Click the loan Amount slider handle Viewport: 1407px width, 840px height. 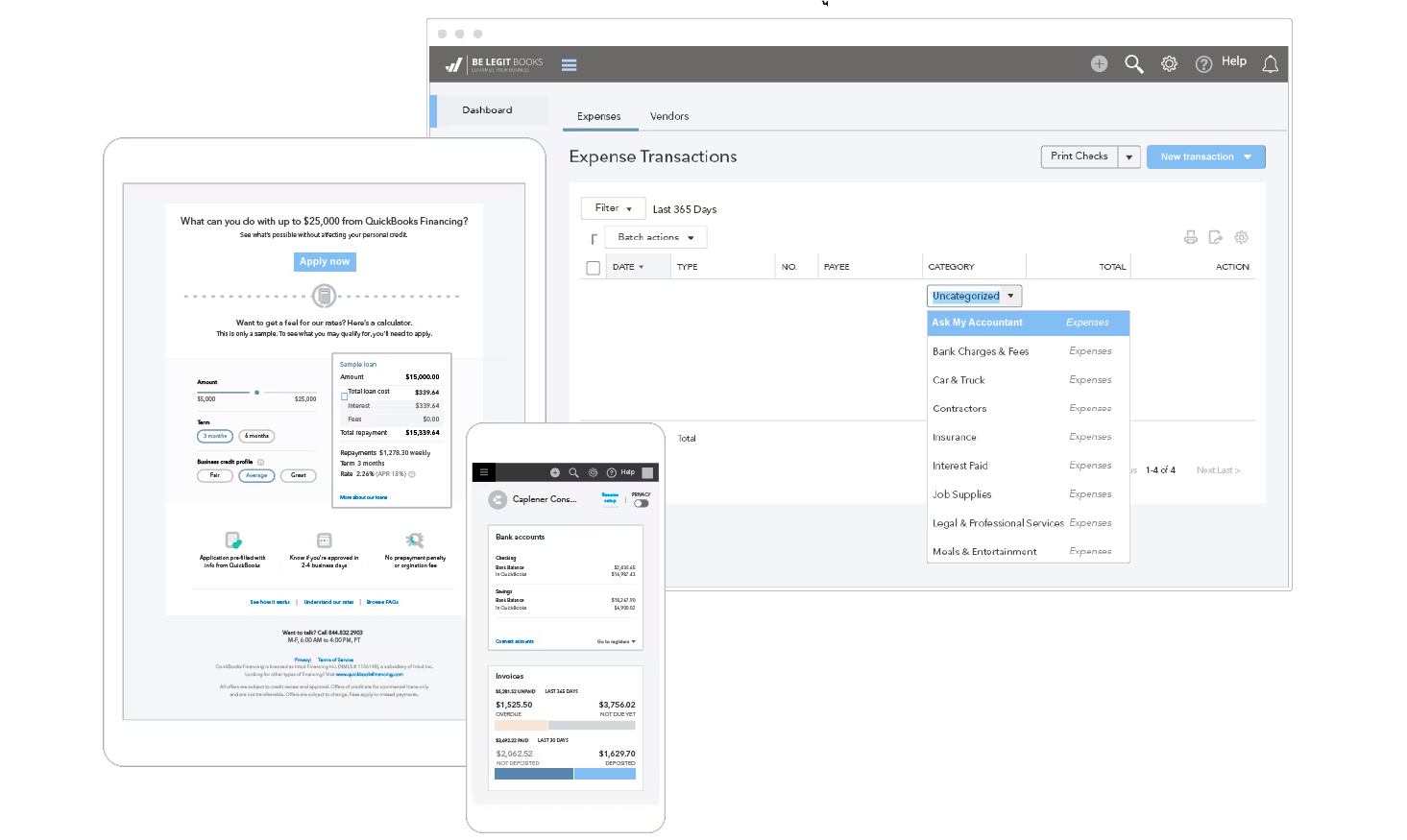click(256, 393)
